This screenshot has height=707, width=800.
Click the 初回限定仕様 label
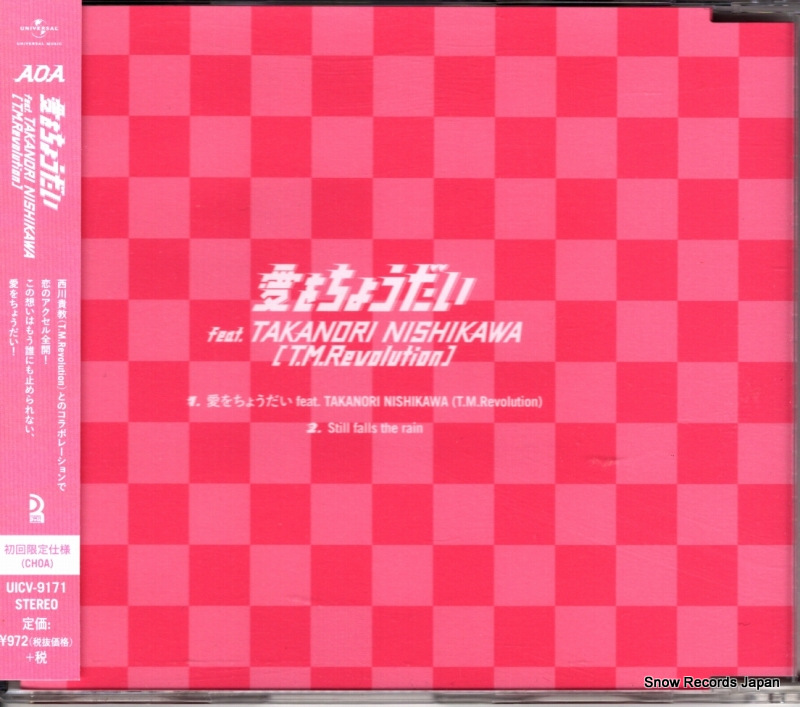(x=37, y=549)
